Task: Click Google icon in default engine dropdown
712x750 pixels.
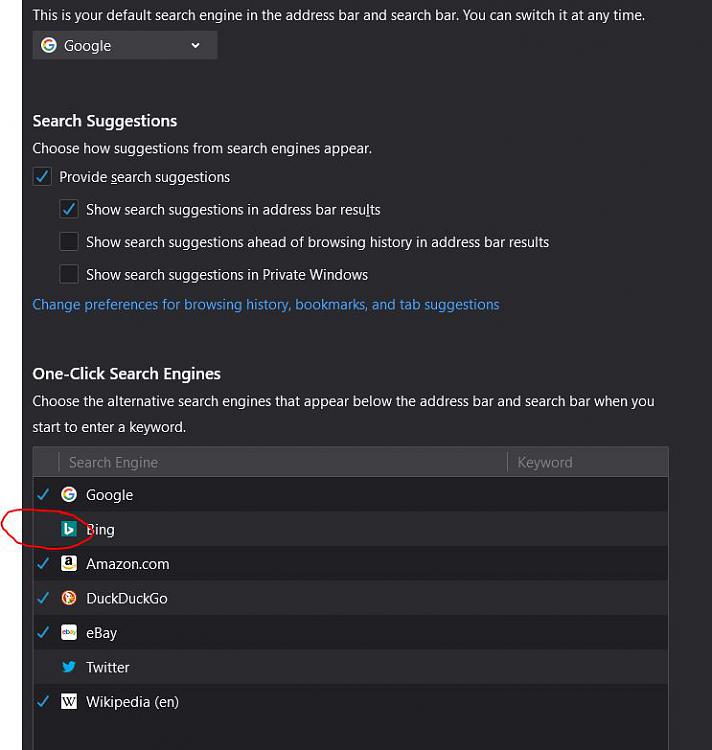Action: tap(49, 45)
